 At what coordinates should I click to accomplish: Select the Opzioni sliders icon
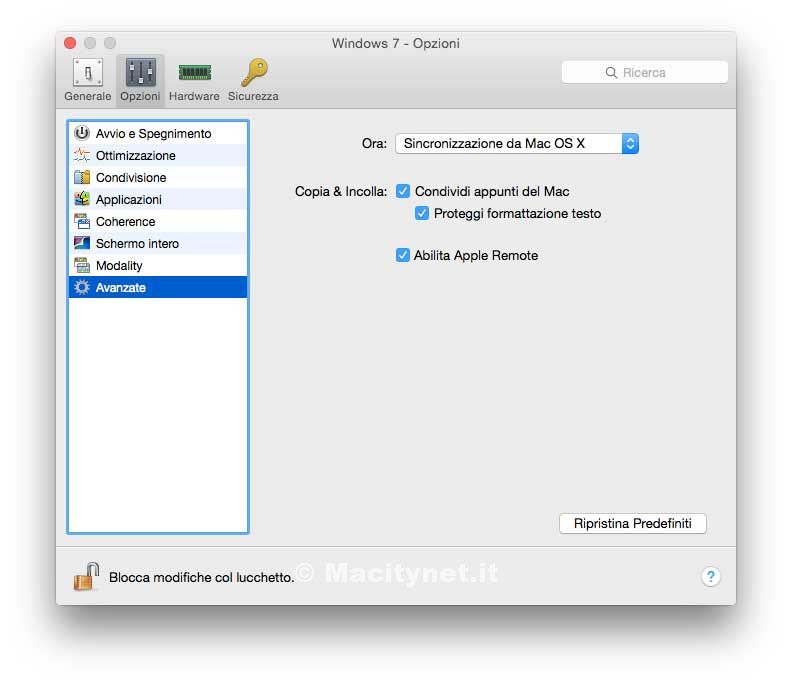coord(140,72)
